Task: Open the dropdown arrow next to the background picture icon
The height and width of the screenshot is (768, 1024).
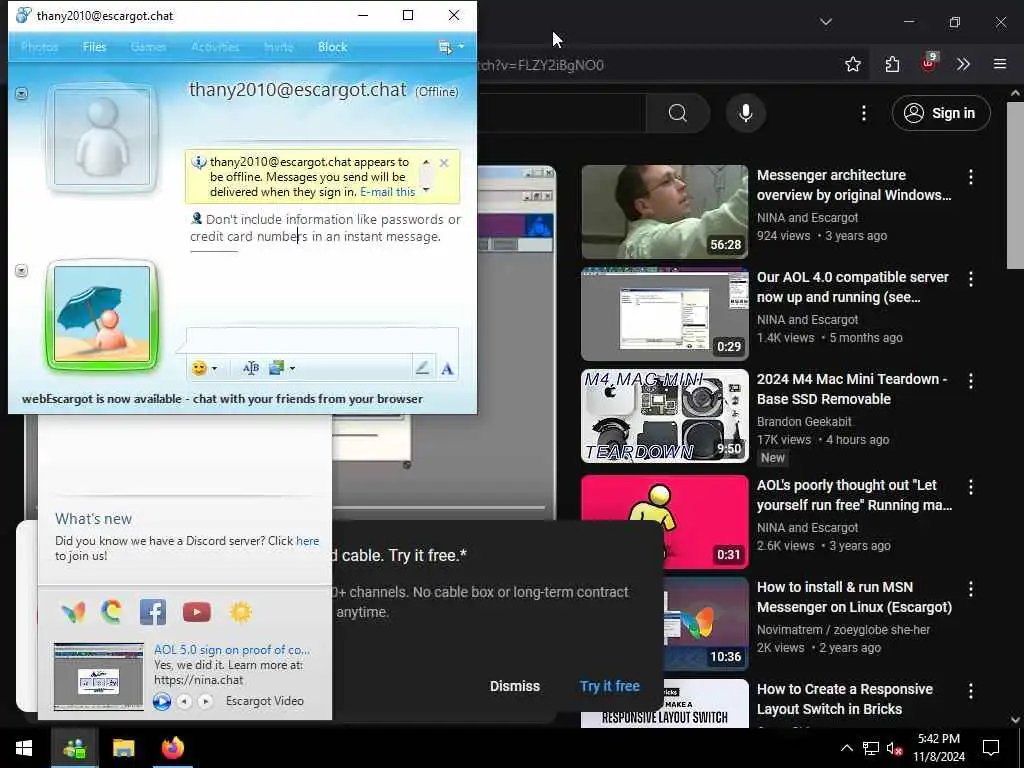Action: [292, 369]
